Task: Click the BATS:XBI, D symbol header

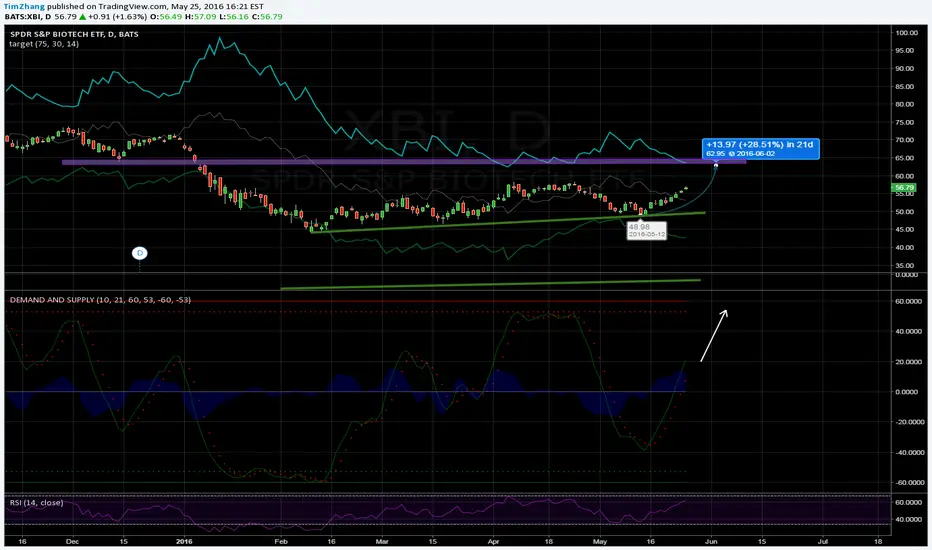Action: tap(27, 17)
